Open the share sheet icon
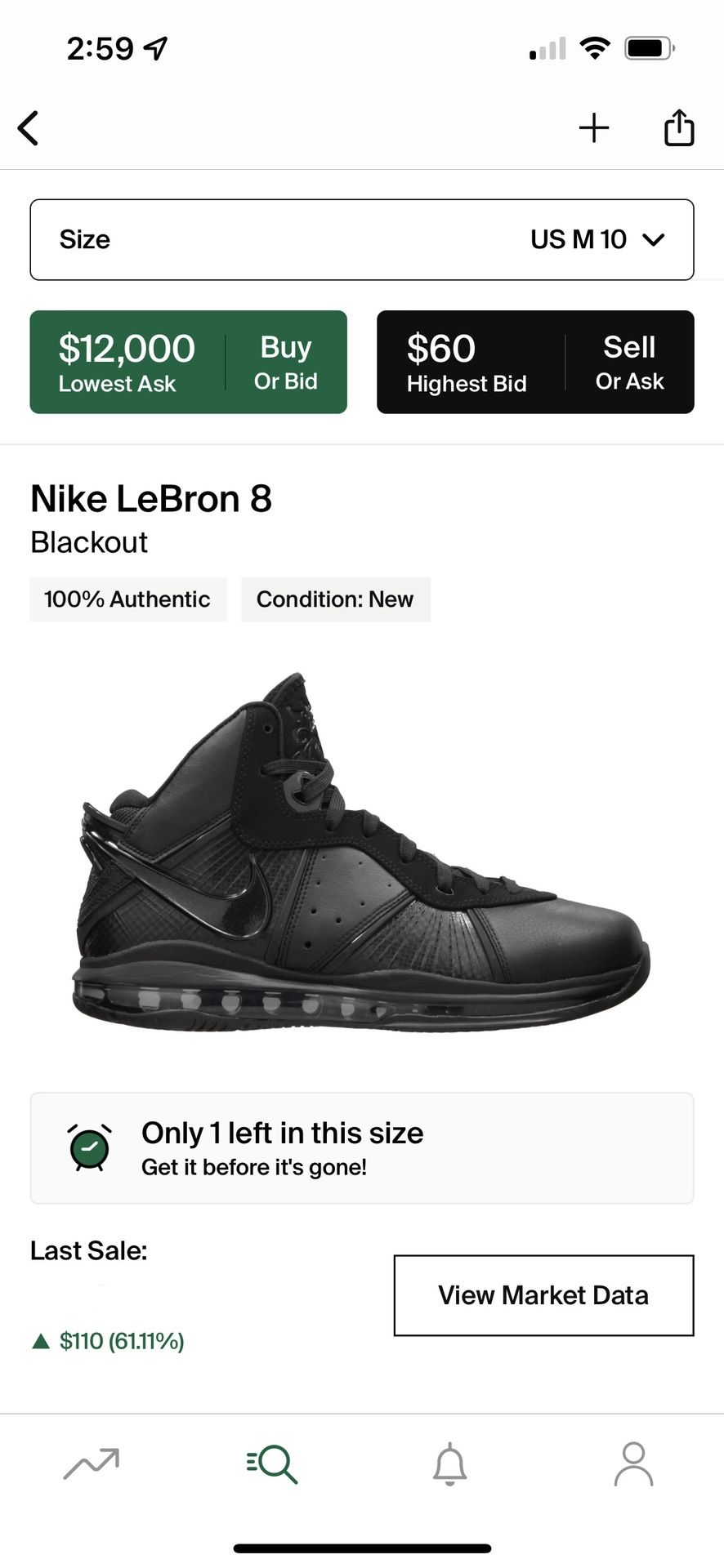The height and width of the screenshot is (1568, 724). tap(678, 128)
